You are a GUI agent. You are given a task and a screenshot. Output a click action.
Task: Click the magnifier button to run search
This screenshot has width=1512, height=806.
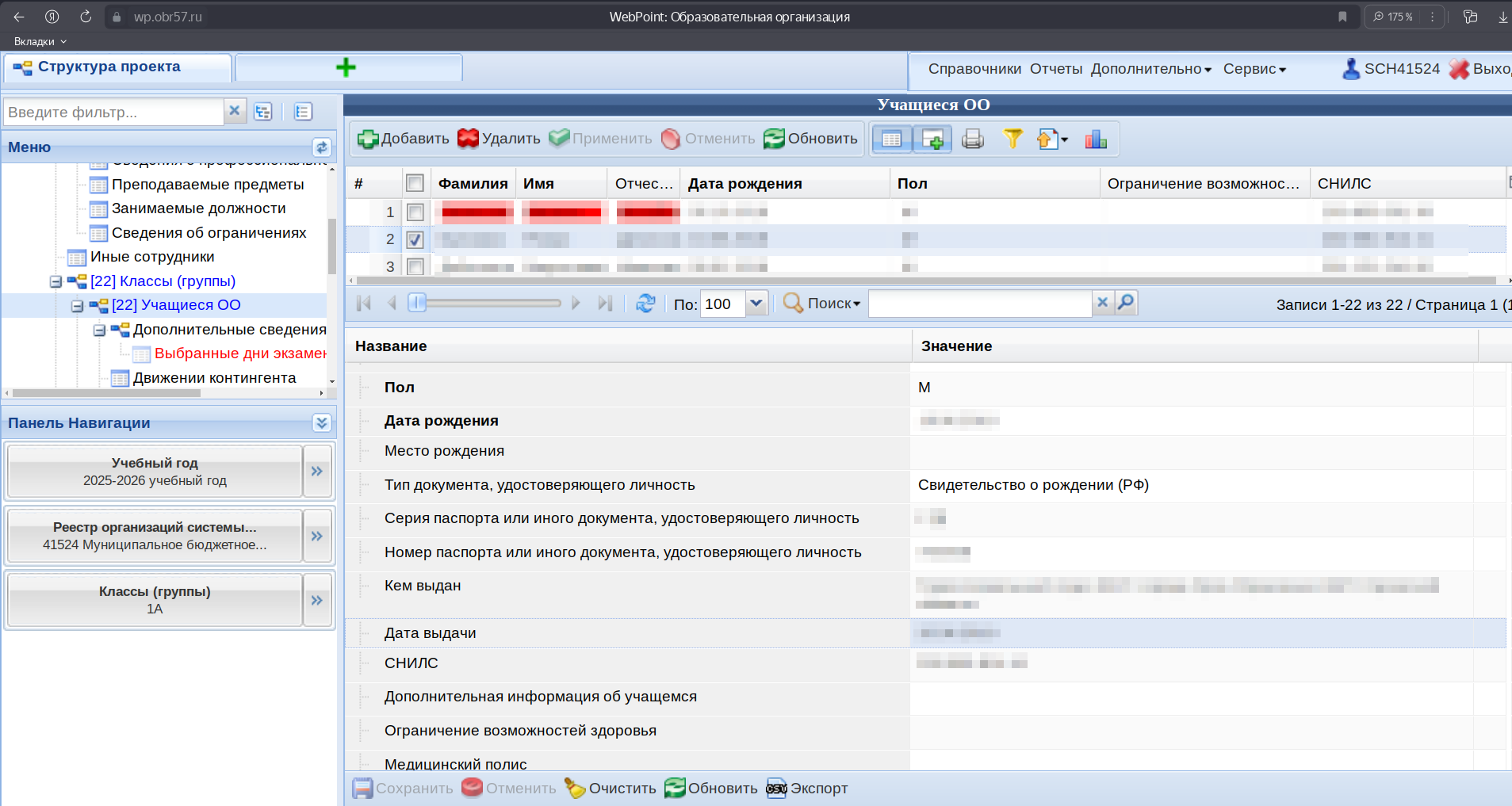(x=1126, y=303)
